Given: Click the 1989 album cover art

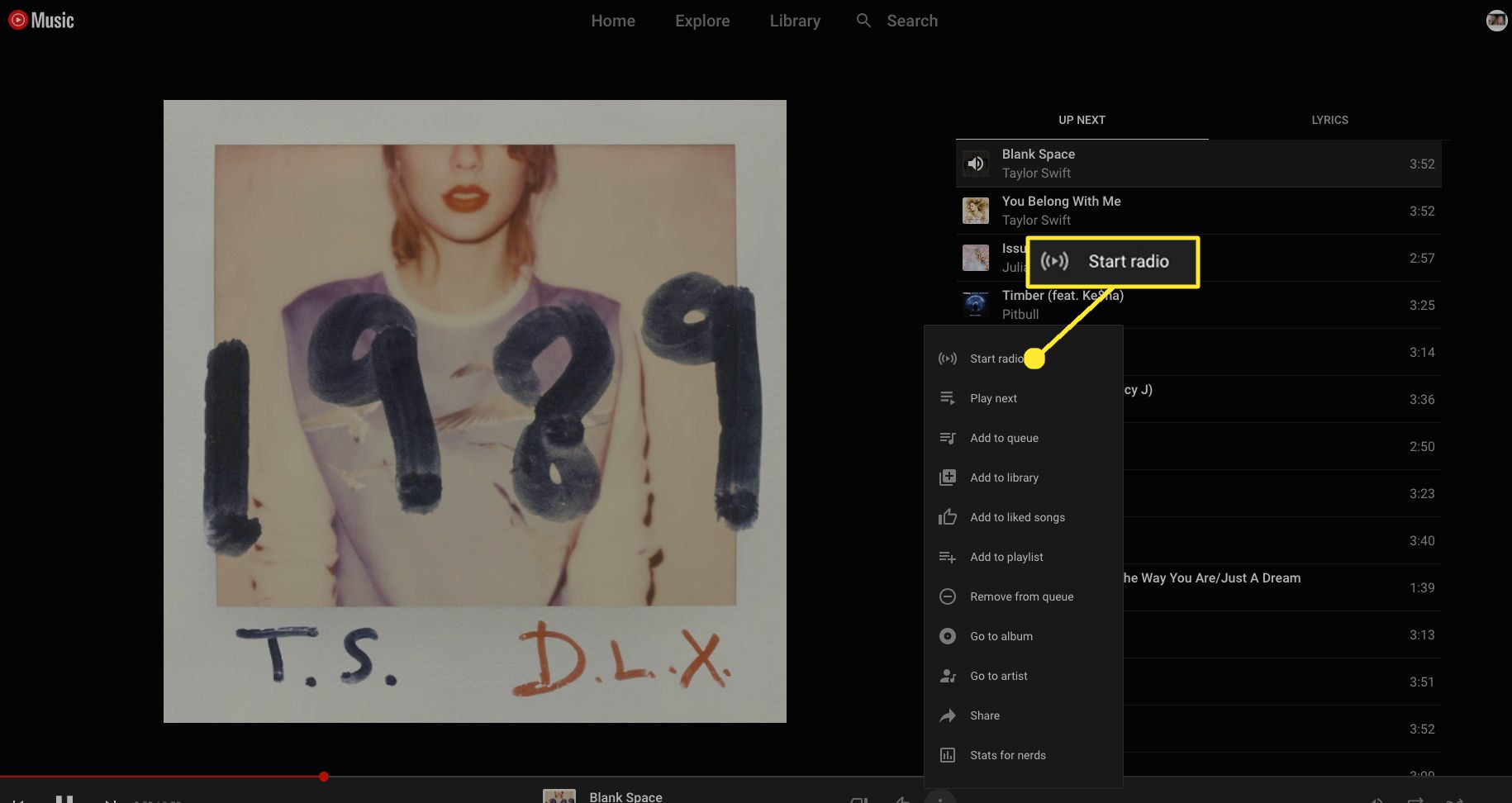Looking at the screenshot, I should 475,411.
